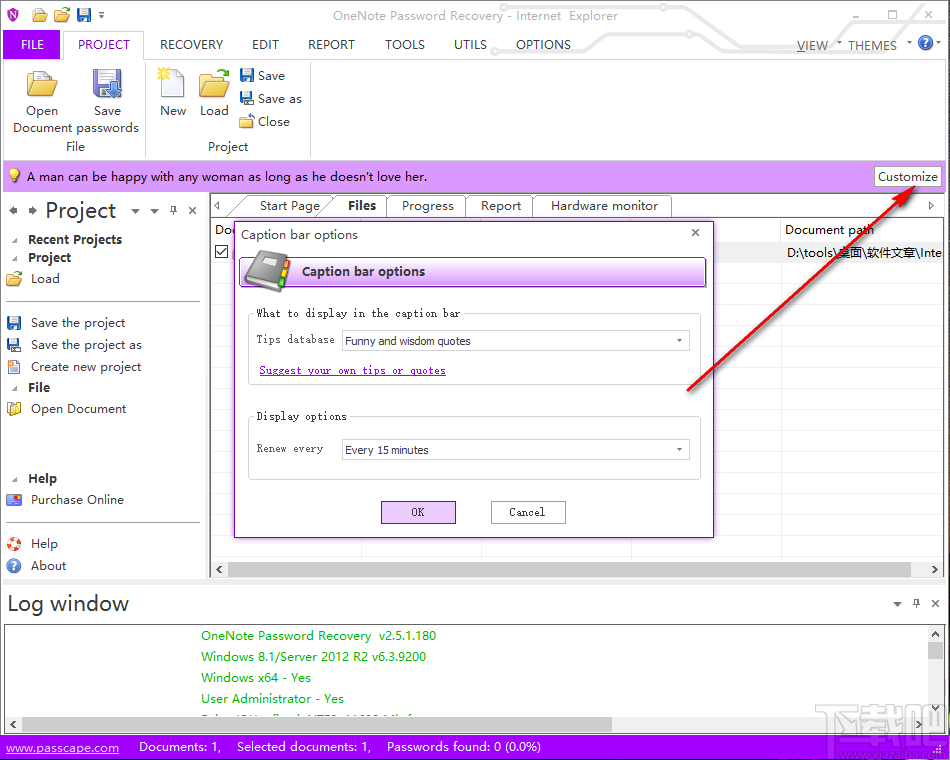The image size is (950, 760).
Task: Click the Load project folder icon
Action: click(x=213, y=88)
